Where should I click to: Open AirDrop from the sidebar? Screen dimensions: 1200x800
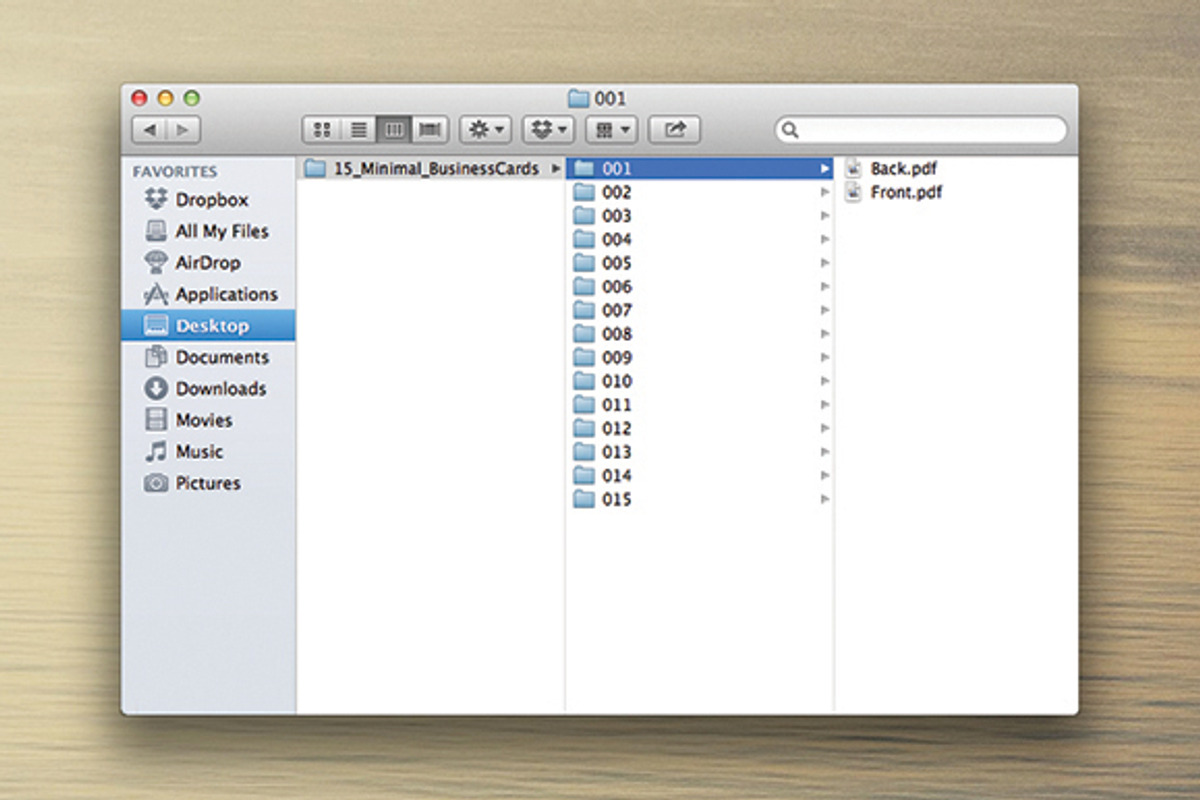click(208, 263)
